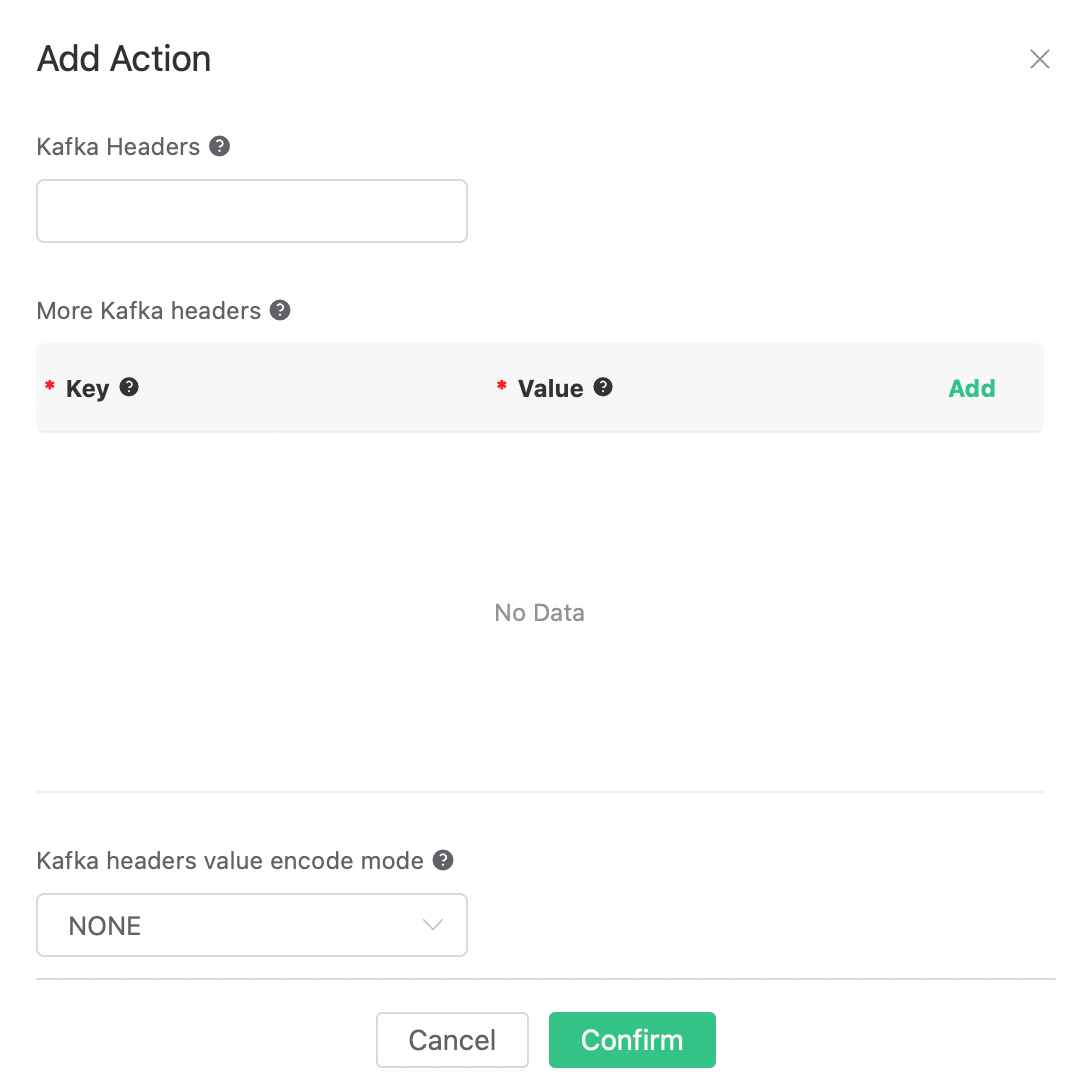Close the Add Action dialog
Viewport: 1084px width, 1084px height.
pos(1040,60)
